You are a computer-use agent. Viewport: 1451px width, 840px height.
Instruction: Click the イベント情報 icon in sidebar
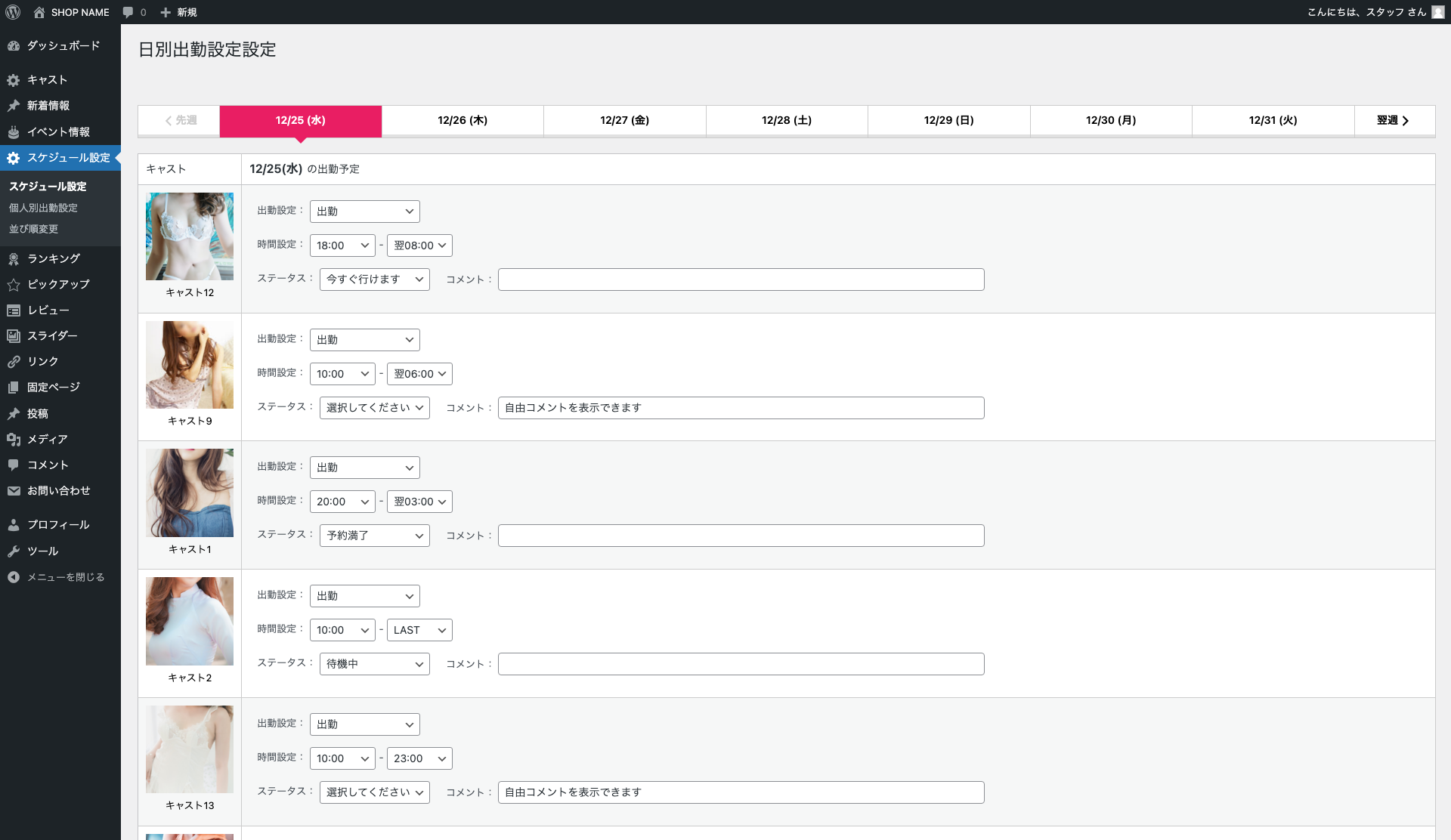[14, 132]
